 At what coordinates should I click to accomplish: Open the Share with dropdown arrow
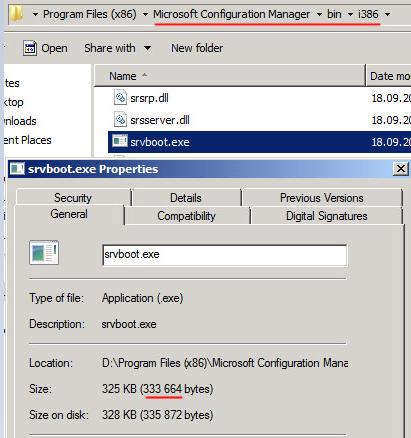click(x=147, y=48)
